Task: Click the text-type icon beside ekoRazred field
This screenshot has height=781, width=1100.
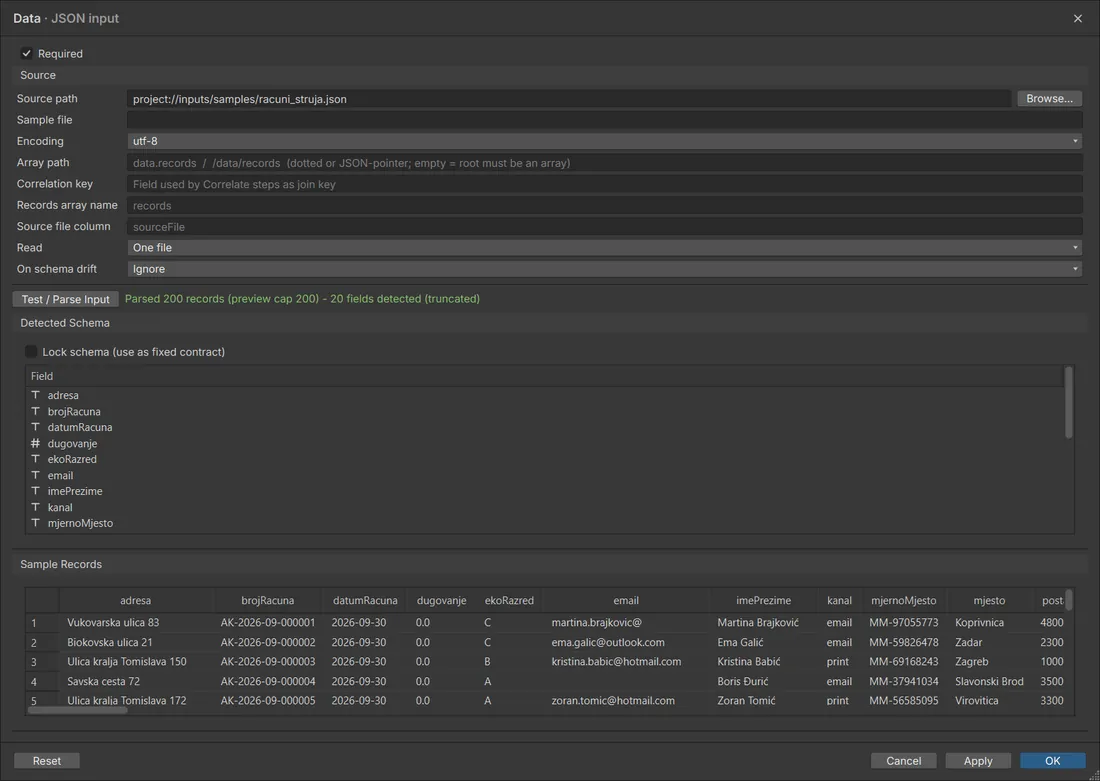Action: [35, 459]
